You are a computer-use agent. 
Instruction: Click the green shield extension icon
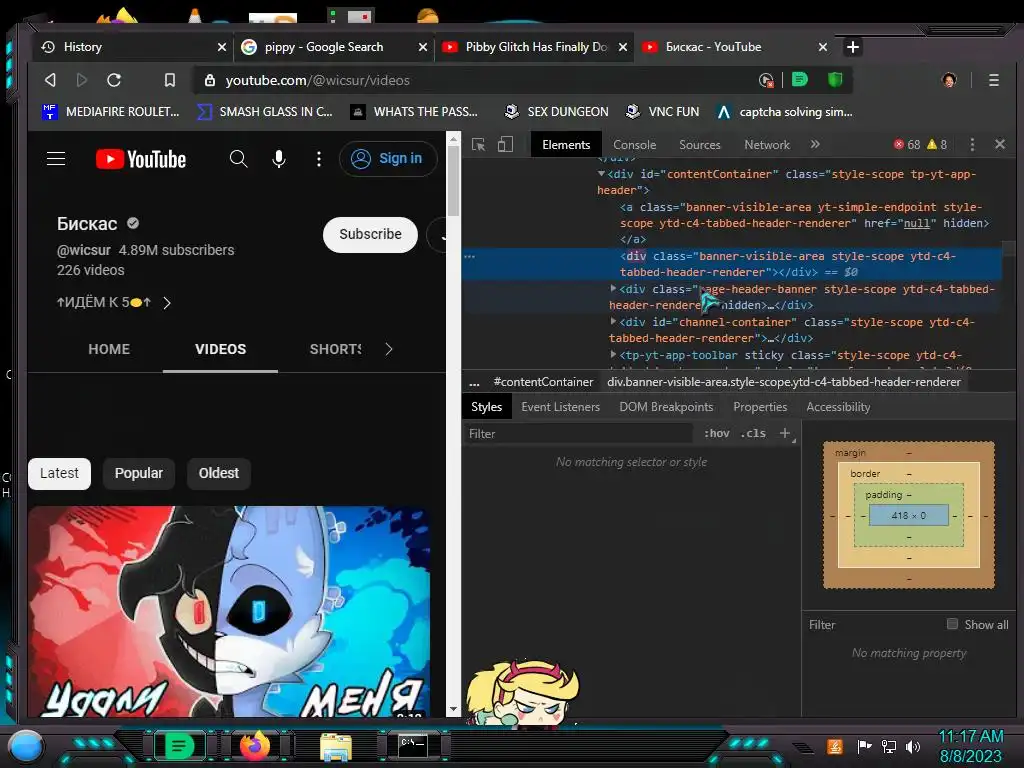tap(835, 80)
